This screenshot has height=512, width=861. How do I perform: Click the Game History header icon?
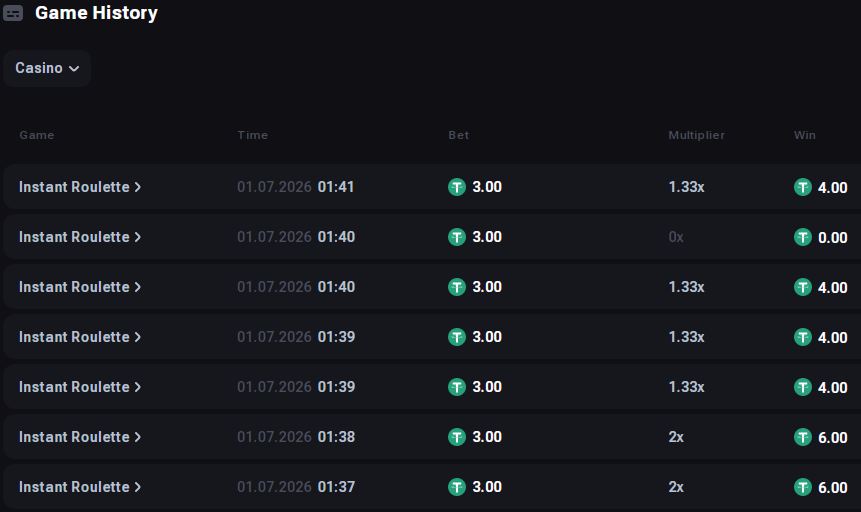pyautogui.click(x=13, y=13)
